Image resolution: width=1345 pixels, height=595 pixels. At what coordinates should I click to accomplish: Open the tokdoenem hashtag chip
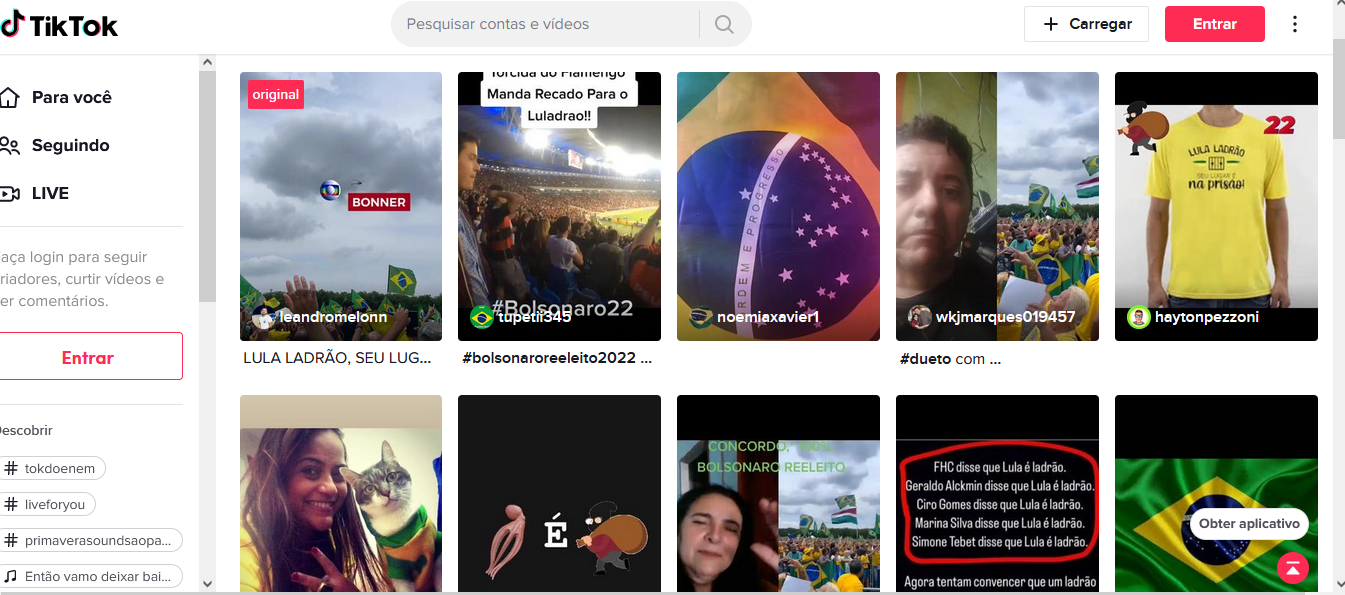[51, 468]
